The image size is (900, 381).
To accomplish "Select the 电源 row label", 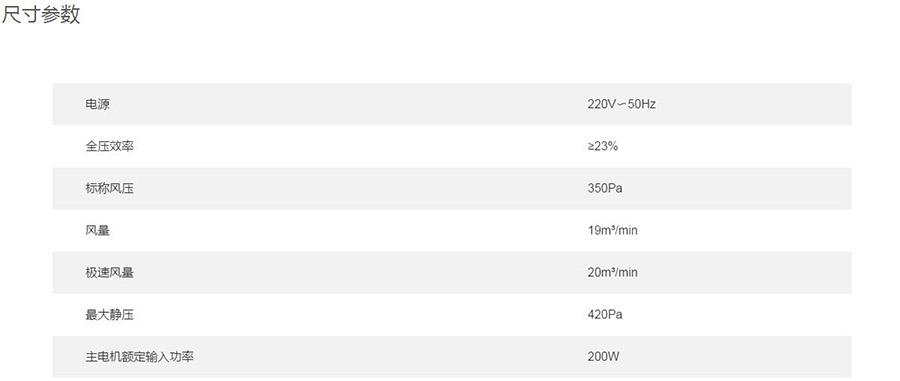I will (97, 104).
